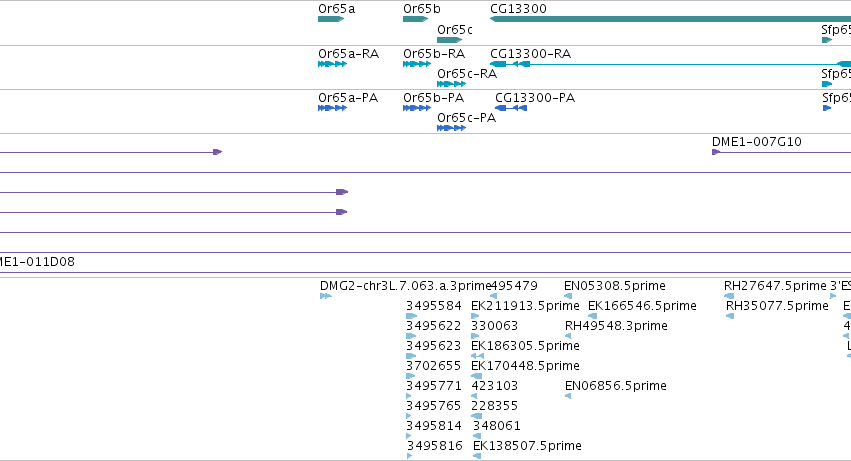Click the Or65a-PA protein label
Image resolution: width=851 pixels, height=461 pixels.
click(x=348, y=98)
